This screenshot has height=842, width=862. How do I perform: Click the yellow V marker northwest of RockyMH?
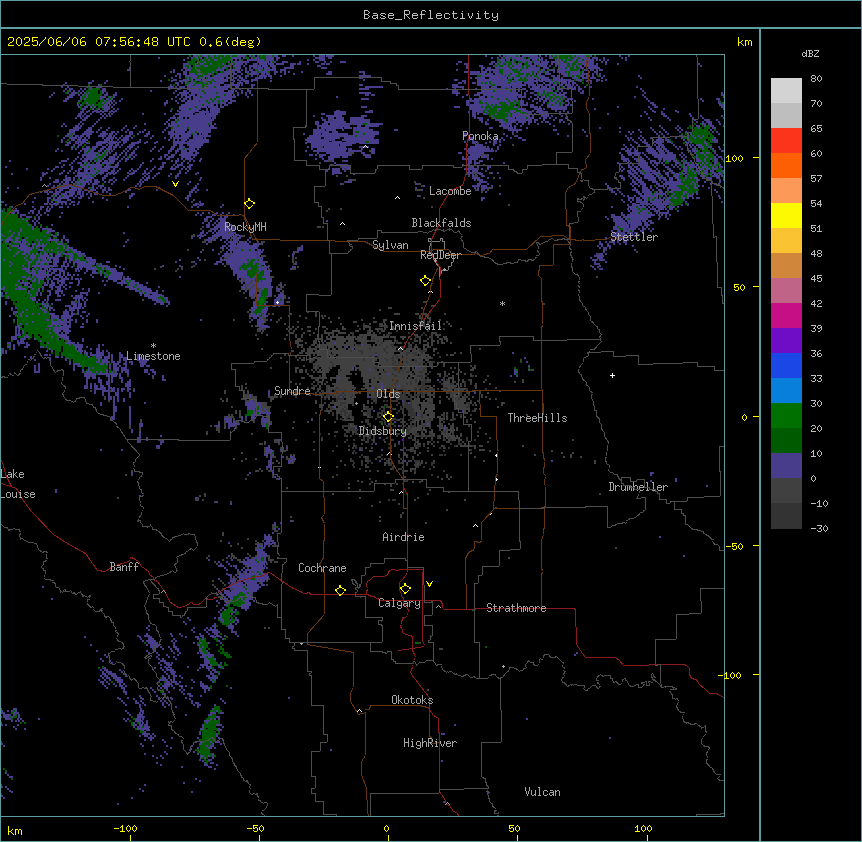(175, 184)
